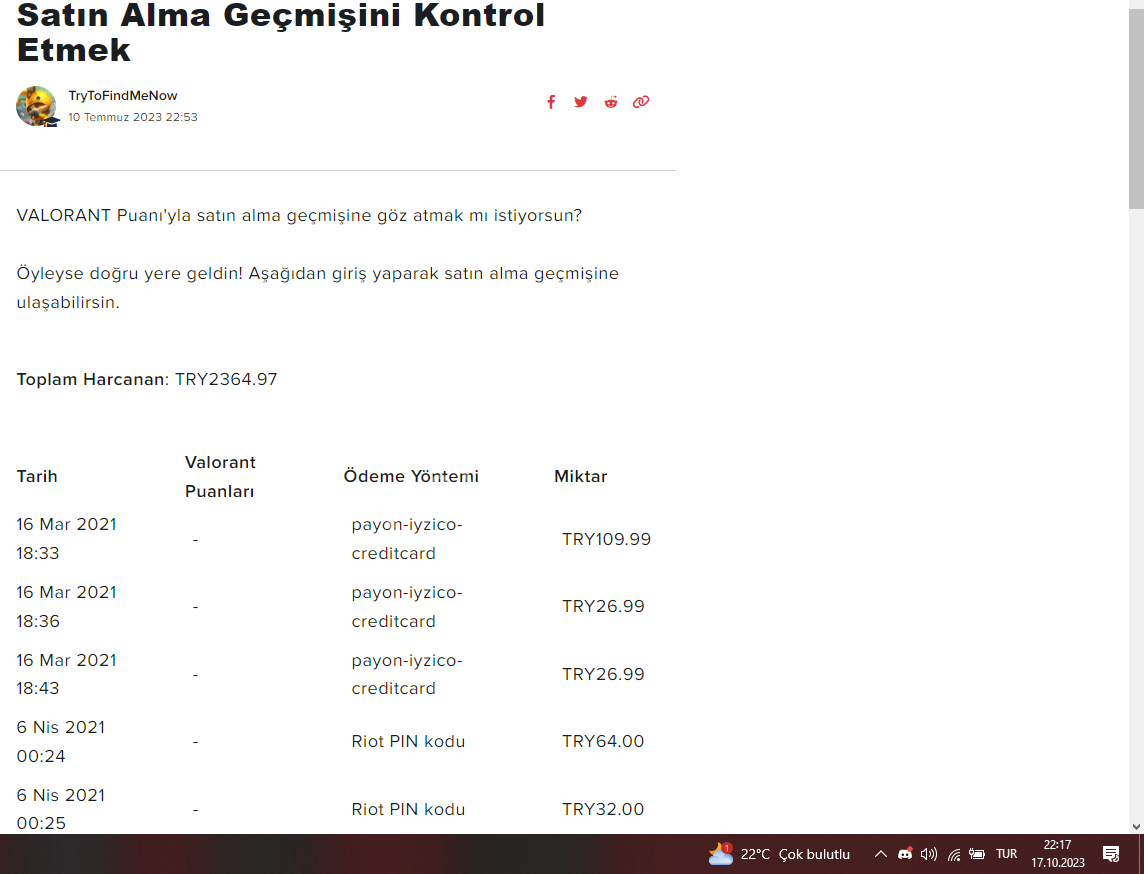The width and height of the screenshot is (1144, 874).
Task: Select Riot PIN kodu in TRY64.00 row
Action: (x=409, y=741)
